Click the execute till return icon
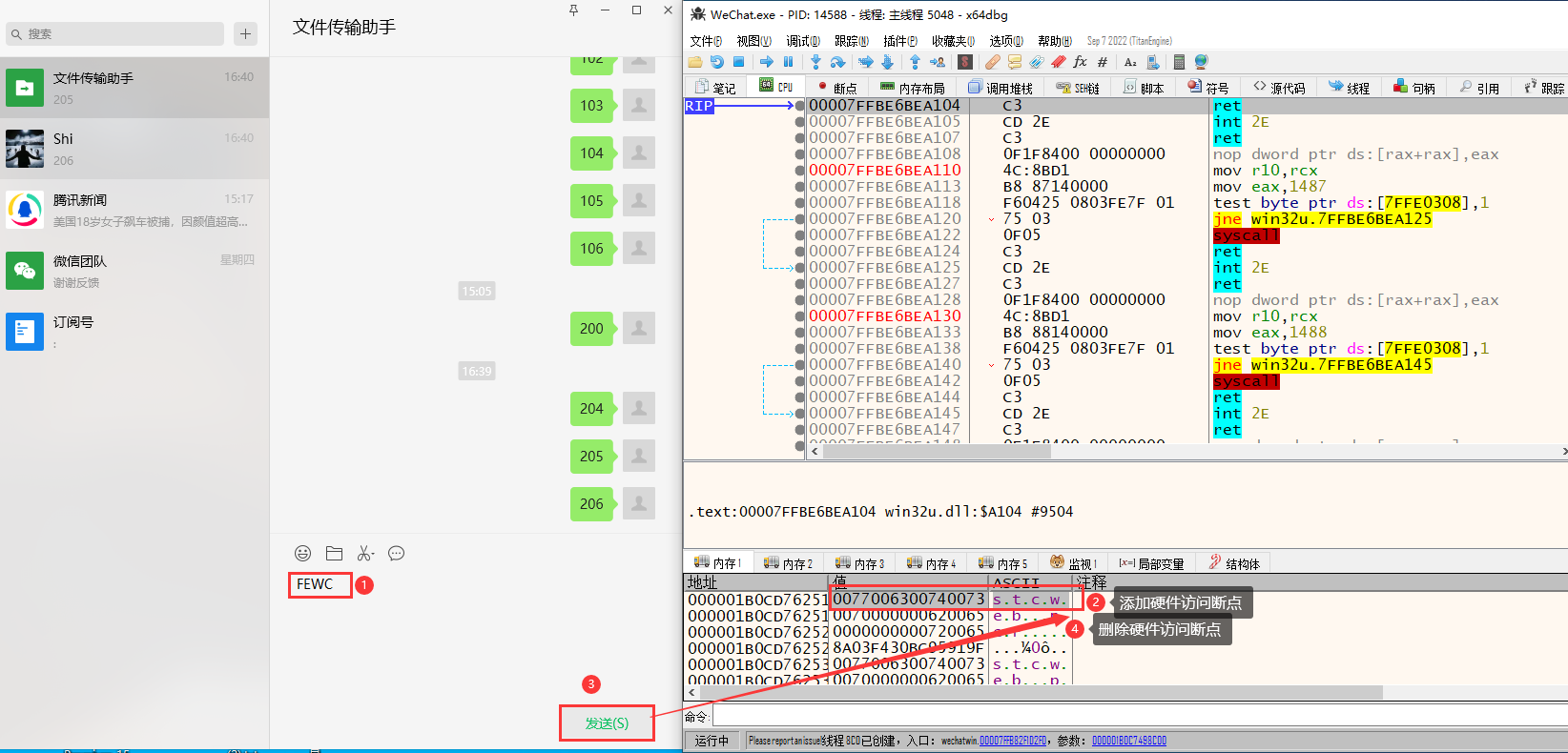Screen dimensions: 1568x753 pos(915,62)
